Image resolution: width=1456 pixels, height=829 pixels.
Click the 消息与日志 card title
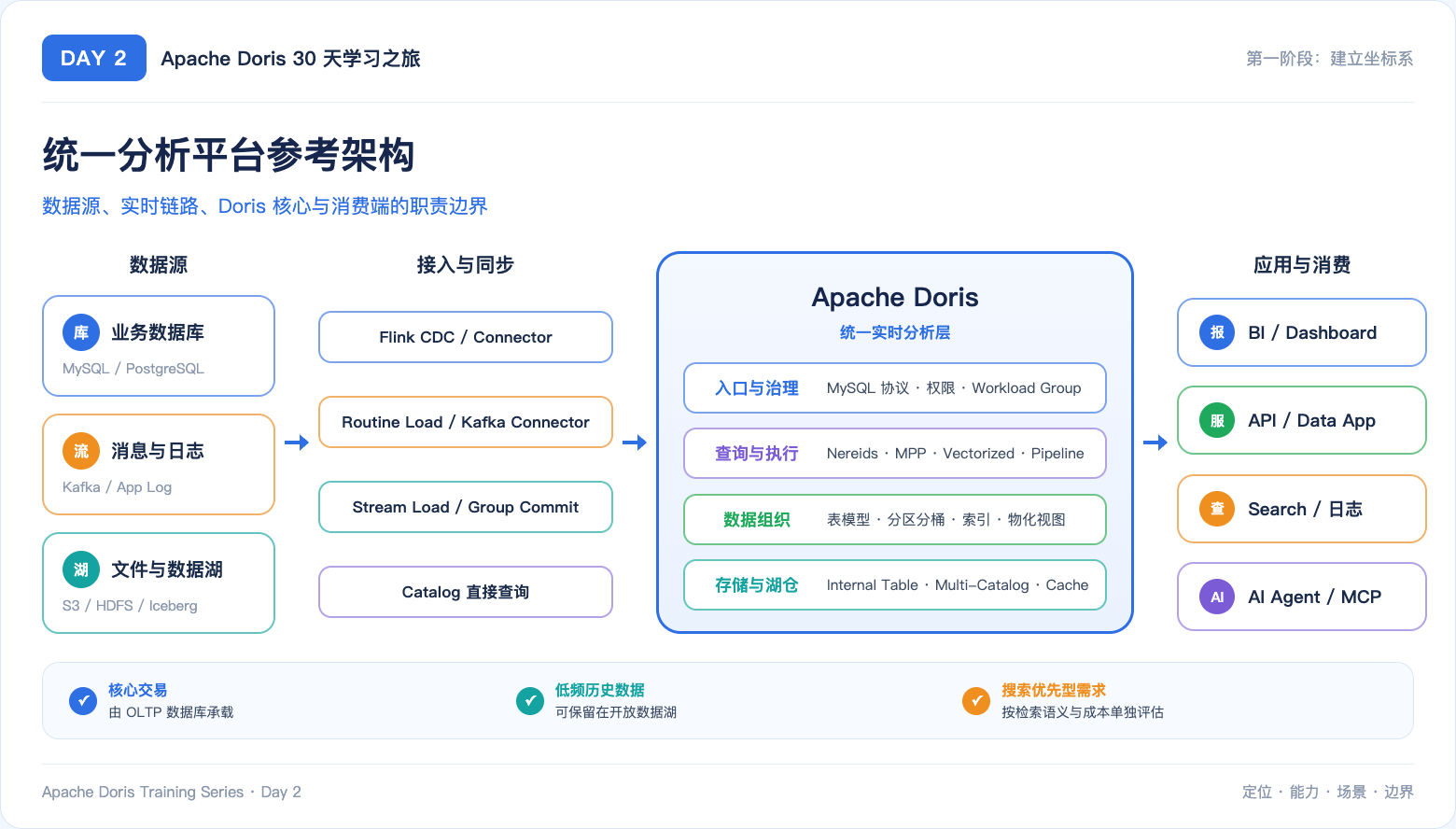158,451
